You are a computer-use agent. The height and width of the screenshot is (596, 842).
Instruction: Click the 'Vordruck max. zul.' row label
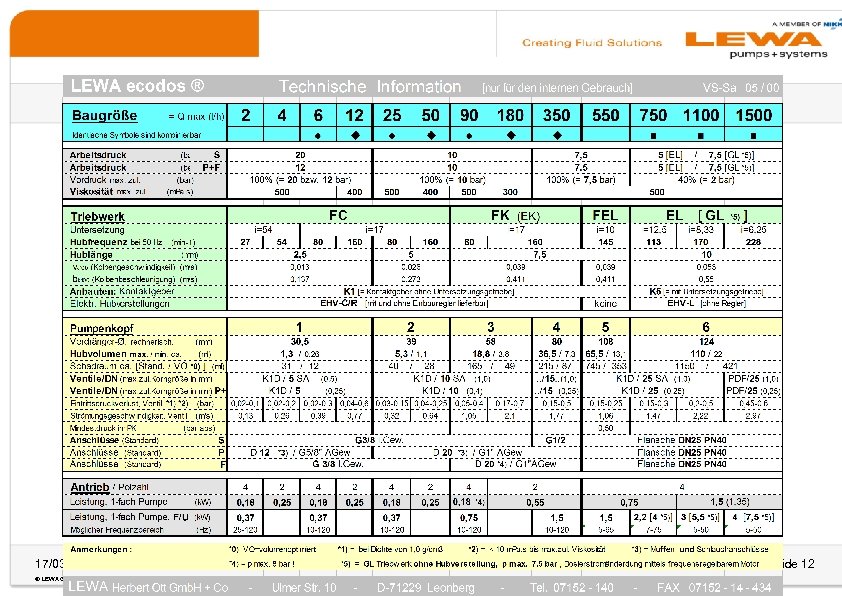[x=105, y=180]
